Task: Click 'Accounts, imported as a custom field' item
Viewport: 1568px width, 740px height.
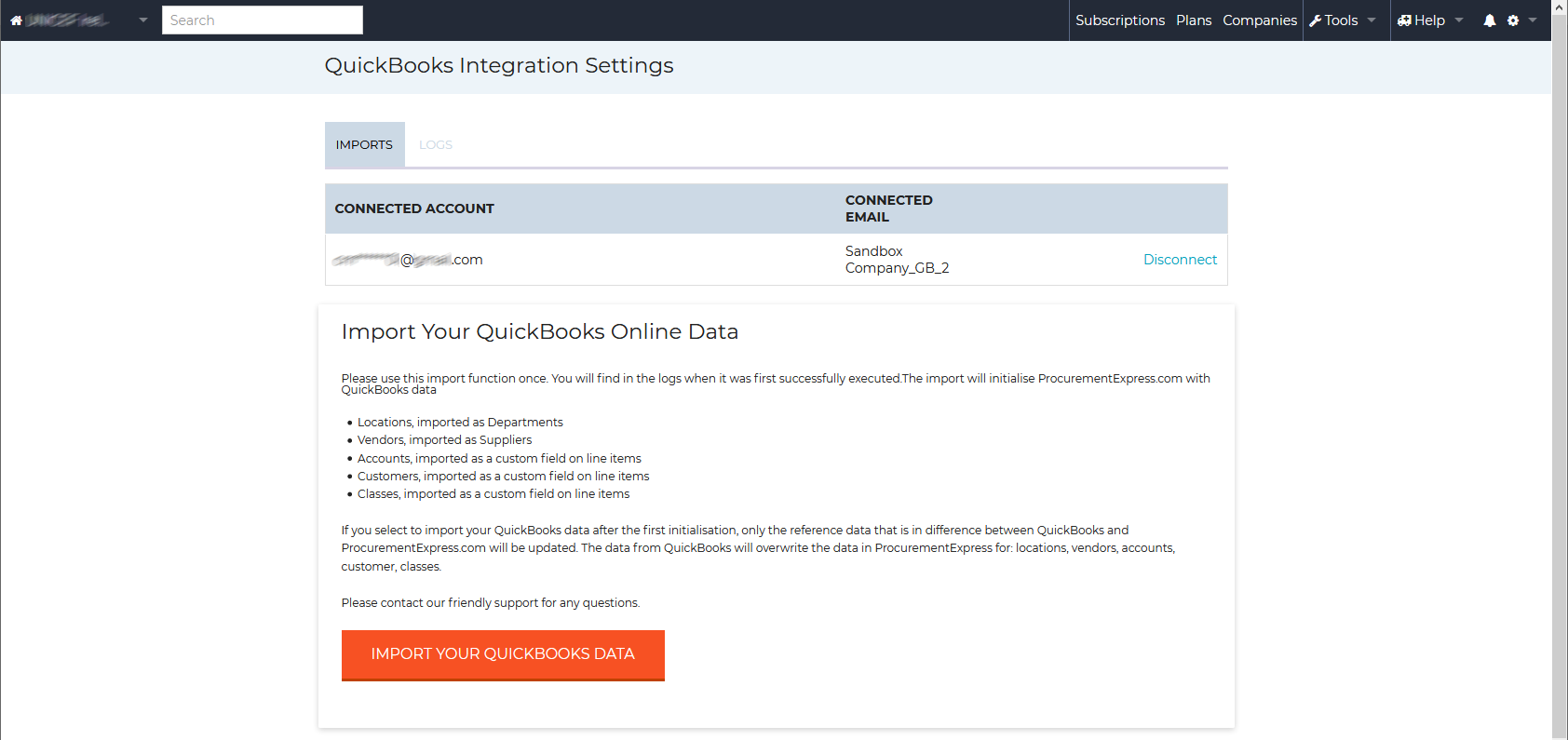Action: (499, 459)
